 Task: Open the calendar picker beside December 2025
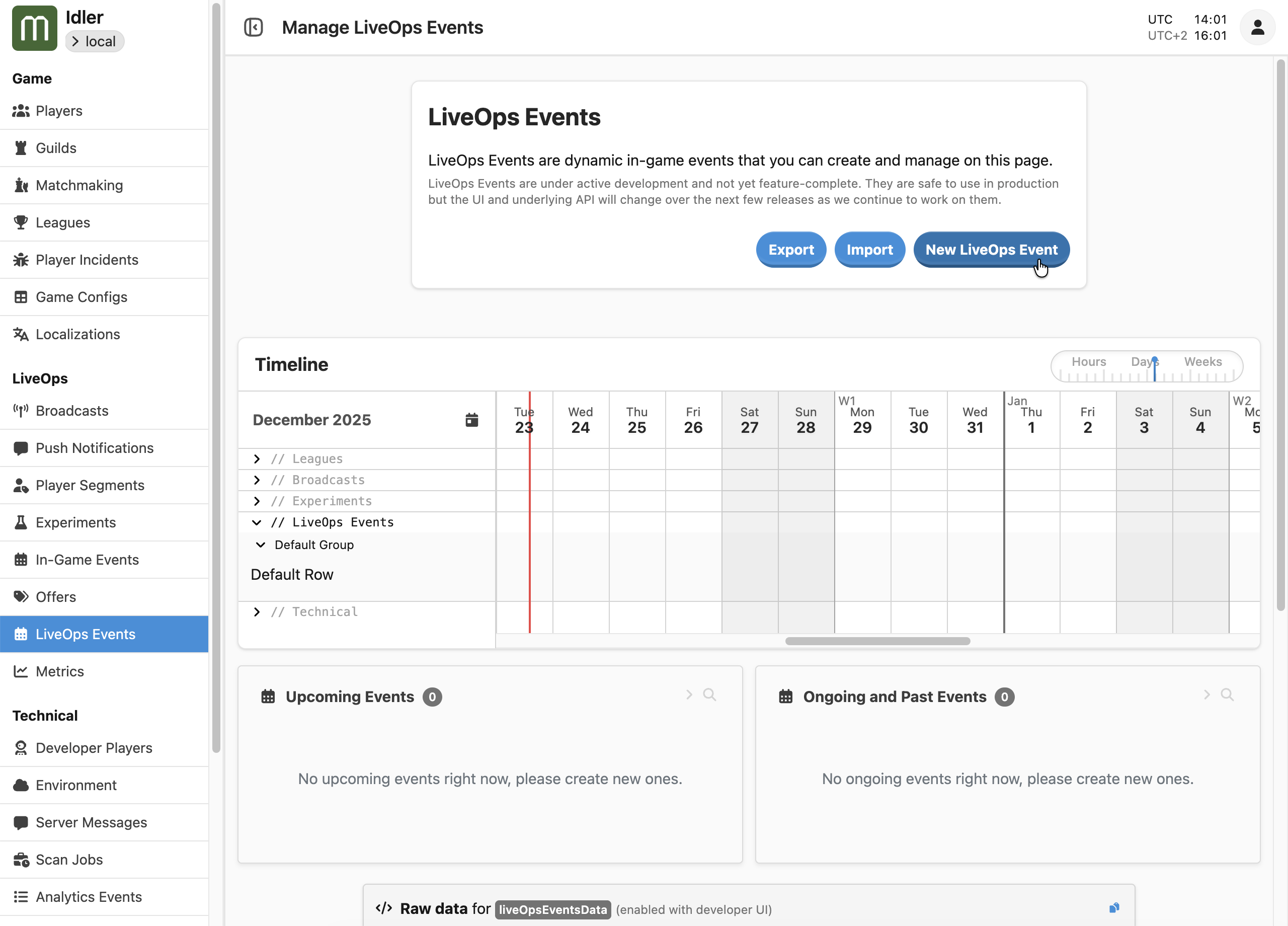click(472, 419)
